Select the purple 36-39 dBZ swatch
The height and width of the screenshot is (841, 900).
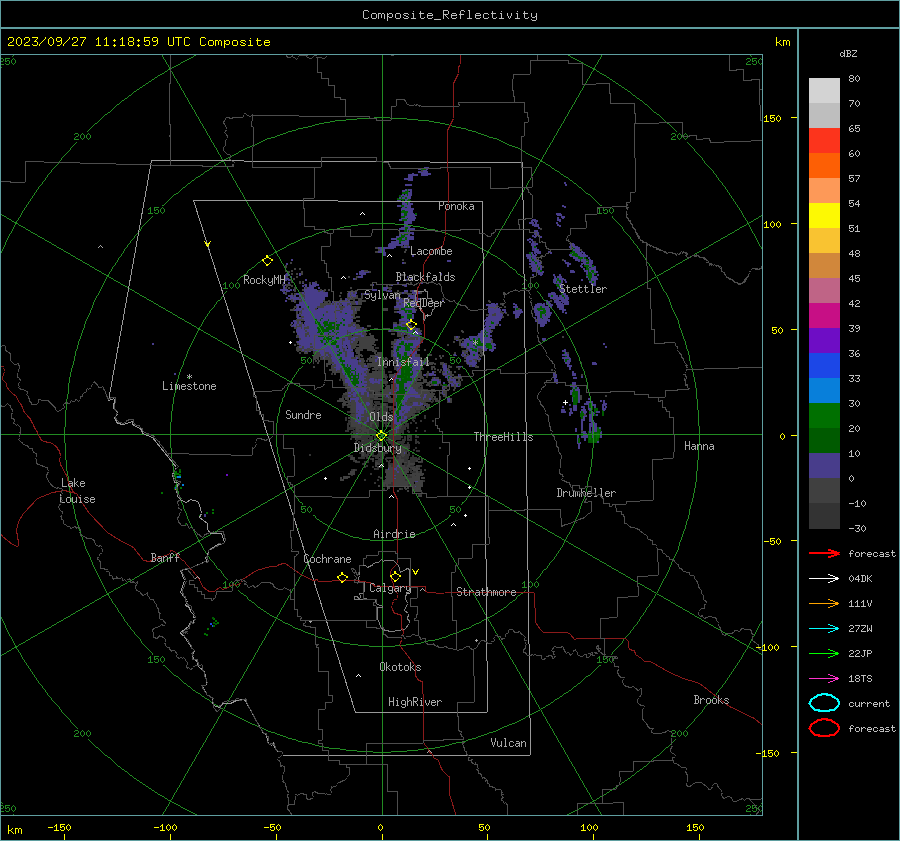[824, 340]
